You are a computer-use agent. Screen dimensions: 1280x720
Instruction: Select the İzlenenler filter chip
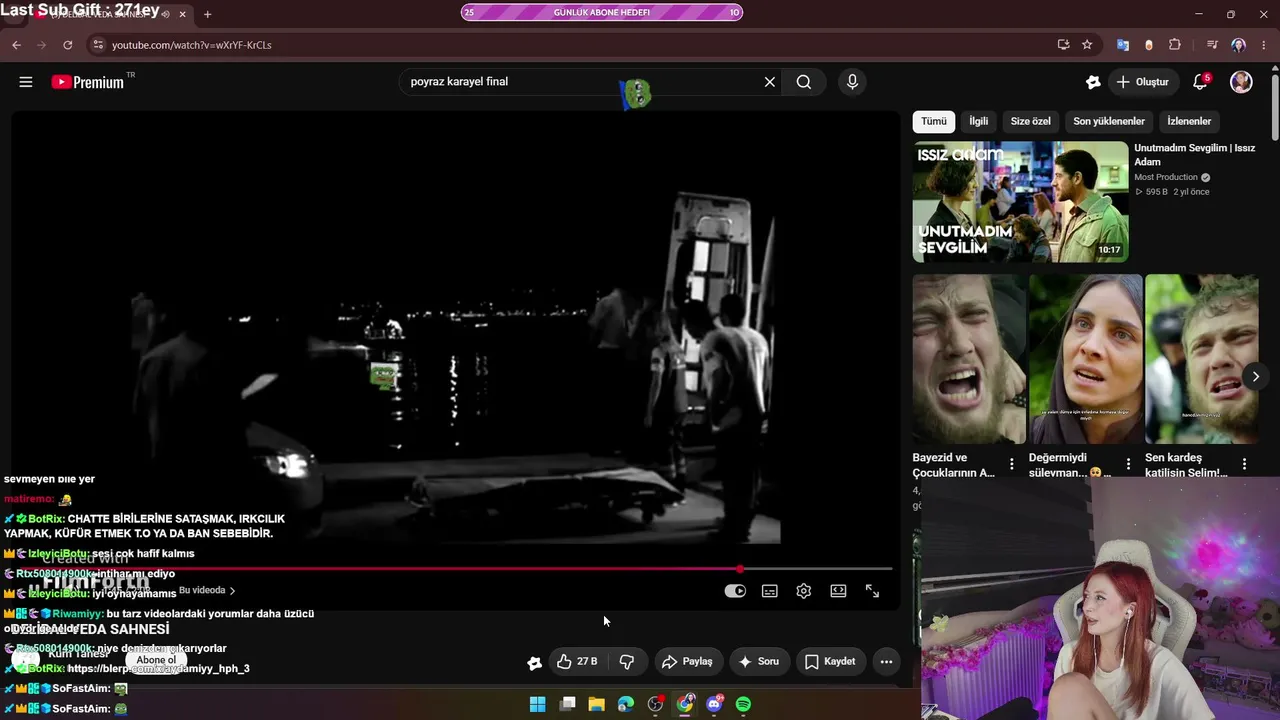(1189, 121)
